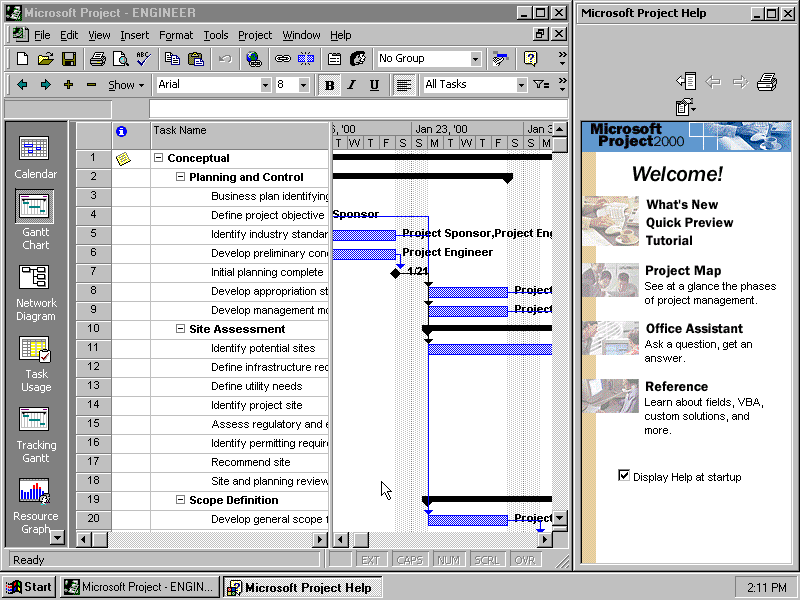Open Tracking Gantt view
800x600 pixels.
click(35, 435)
